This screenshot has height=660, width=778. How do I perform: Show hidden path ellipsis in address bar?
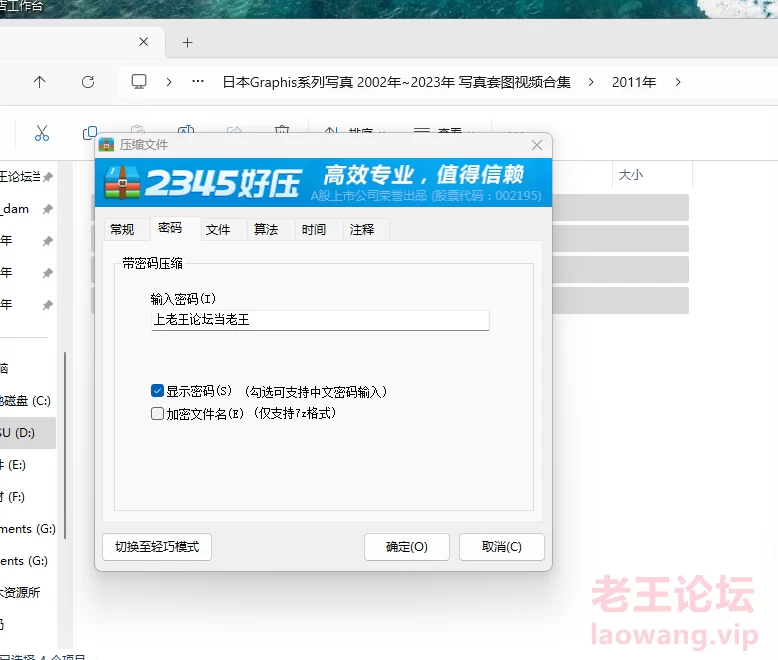[x=198, y=81]
